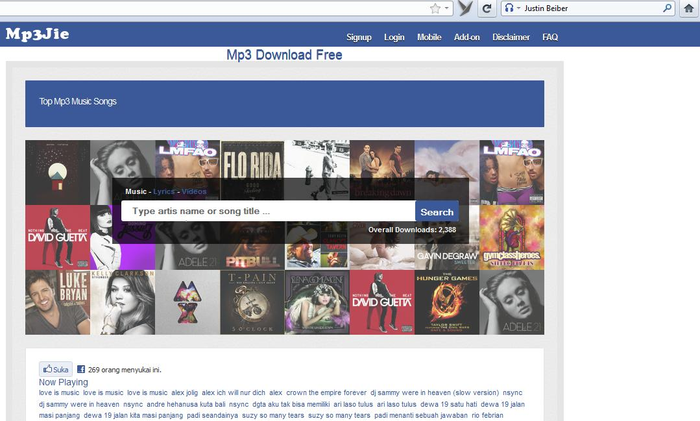This screenshot has width=700, height=421.
Task: Open the Kelly Clarkson album cover
Action: (123, 302)
